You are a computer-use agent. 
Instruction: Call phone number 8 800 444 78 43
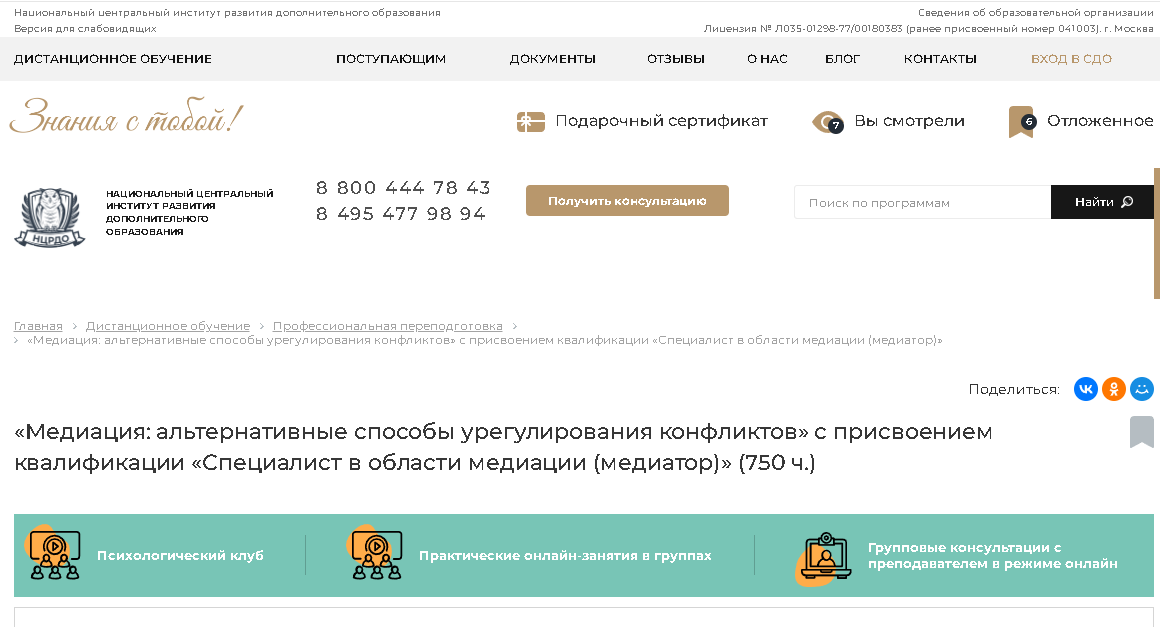pyautogui.click(x=403, y=188)
